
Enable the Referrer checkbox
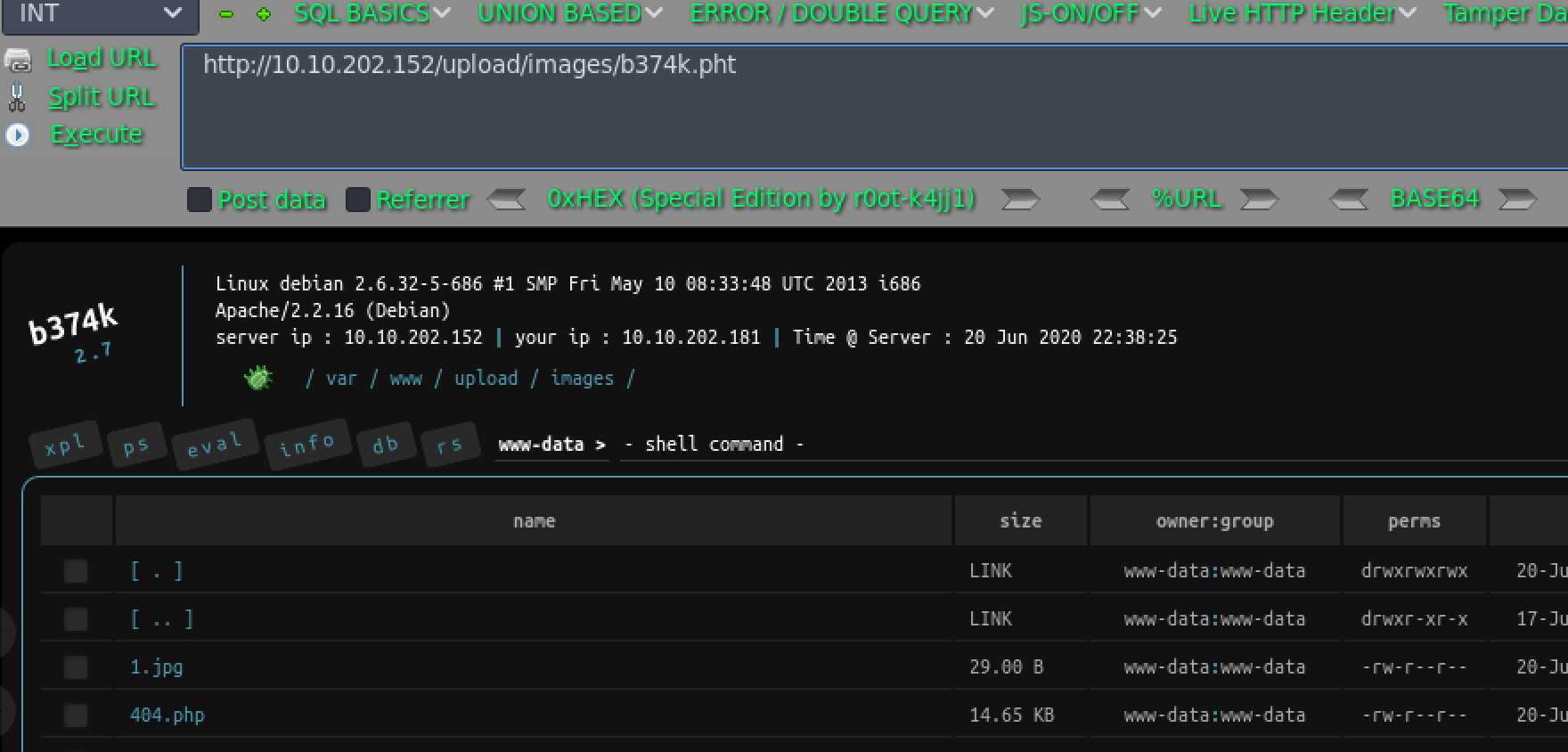coord(357,200)
